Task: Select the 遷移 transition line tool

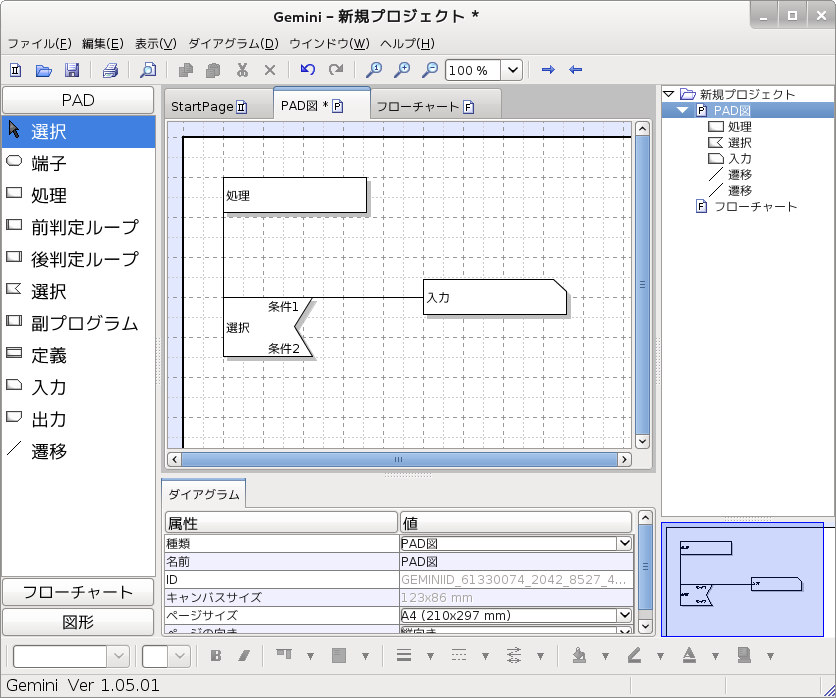Action: pos(78,451)
